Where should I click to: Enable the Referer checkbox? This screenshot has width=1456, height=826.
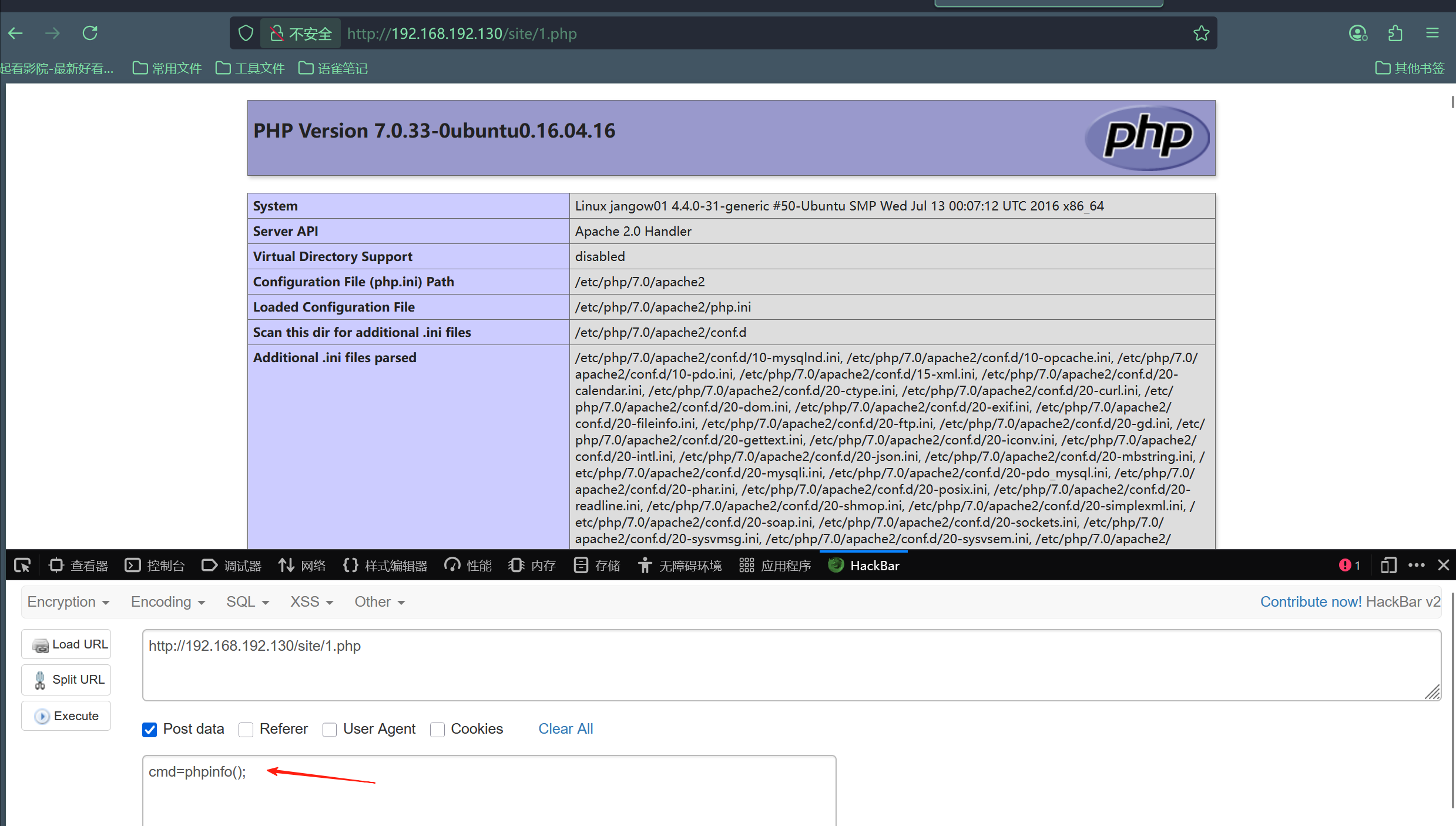(246, 730)
